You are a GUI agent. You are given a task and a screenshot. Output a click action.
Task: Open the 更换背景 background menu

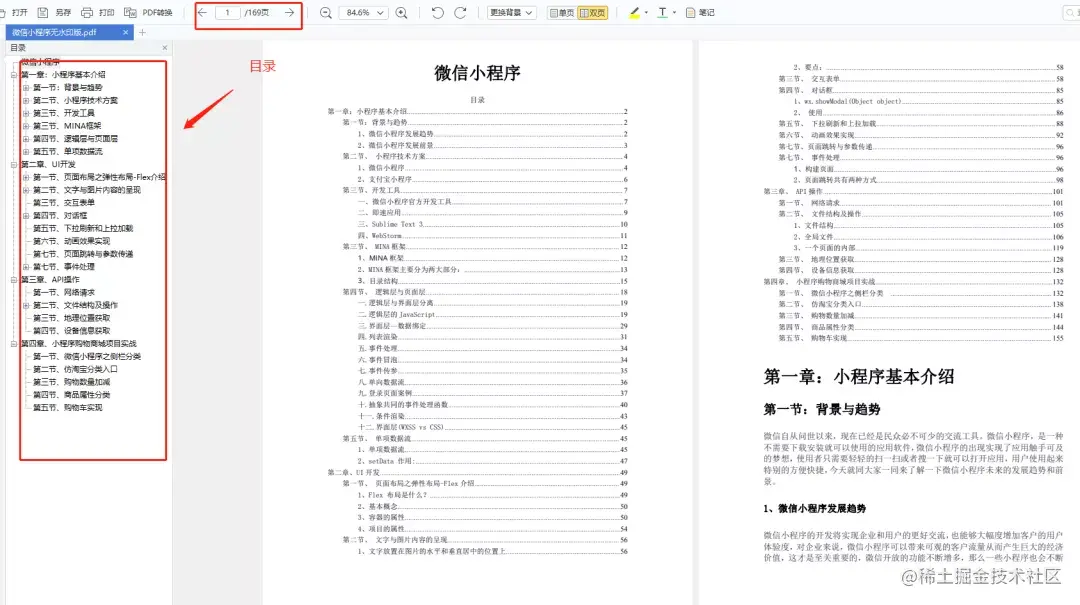[508, 12]
